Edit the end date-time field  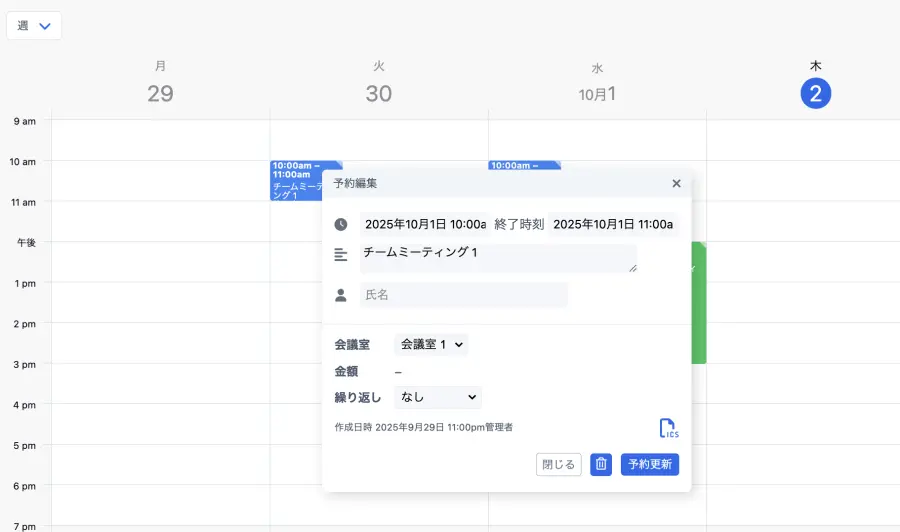[x=613, y=224]
